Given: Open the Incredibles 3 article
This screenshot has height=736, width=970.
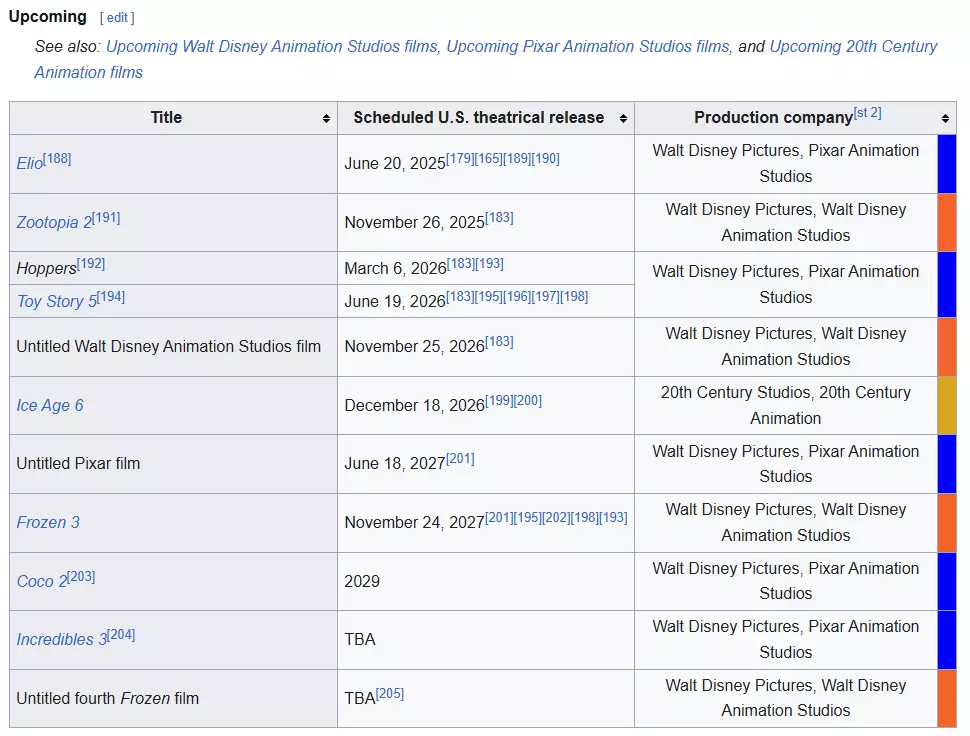Looking at the screenshot, I should tap(62, 640).
